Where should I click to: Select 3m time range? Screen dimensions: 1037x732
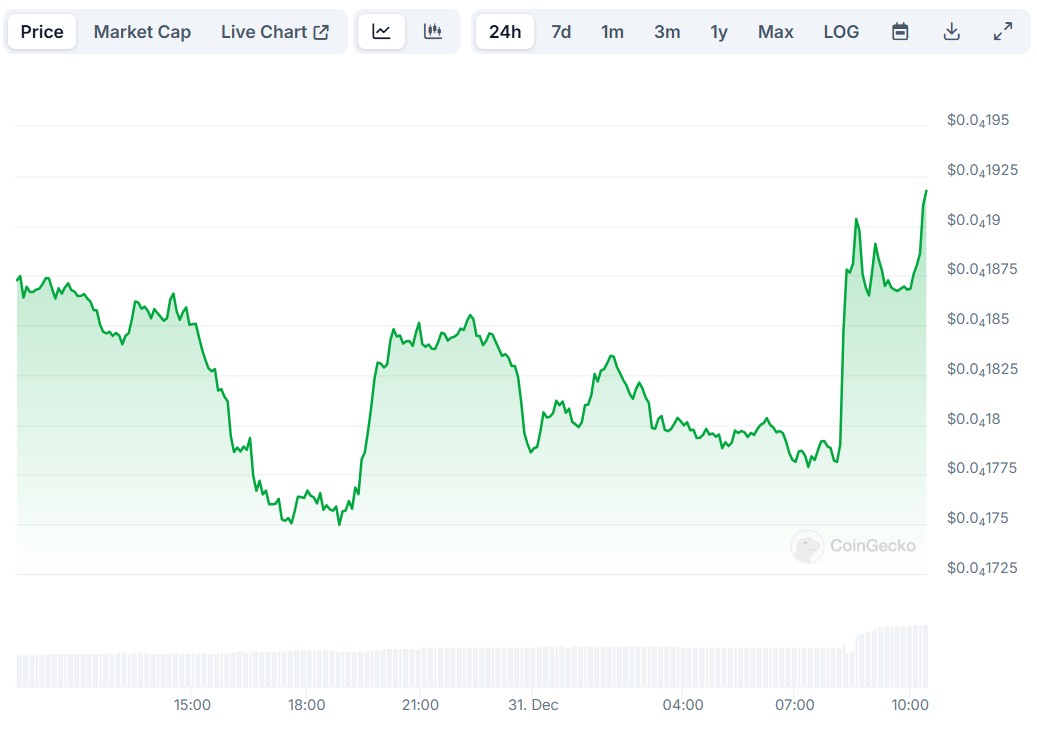[667, 32]
